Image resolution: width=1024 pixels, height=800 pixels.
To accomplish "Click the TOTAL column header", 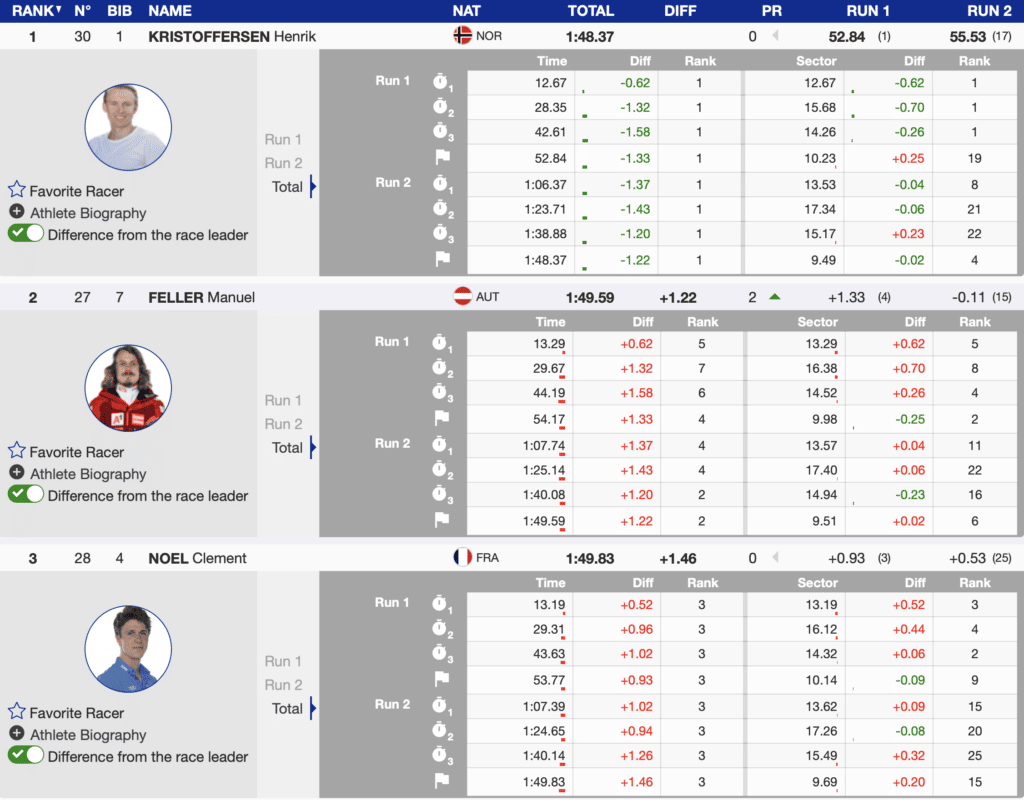I will (x=590, y=11).
